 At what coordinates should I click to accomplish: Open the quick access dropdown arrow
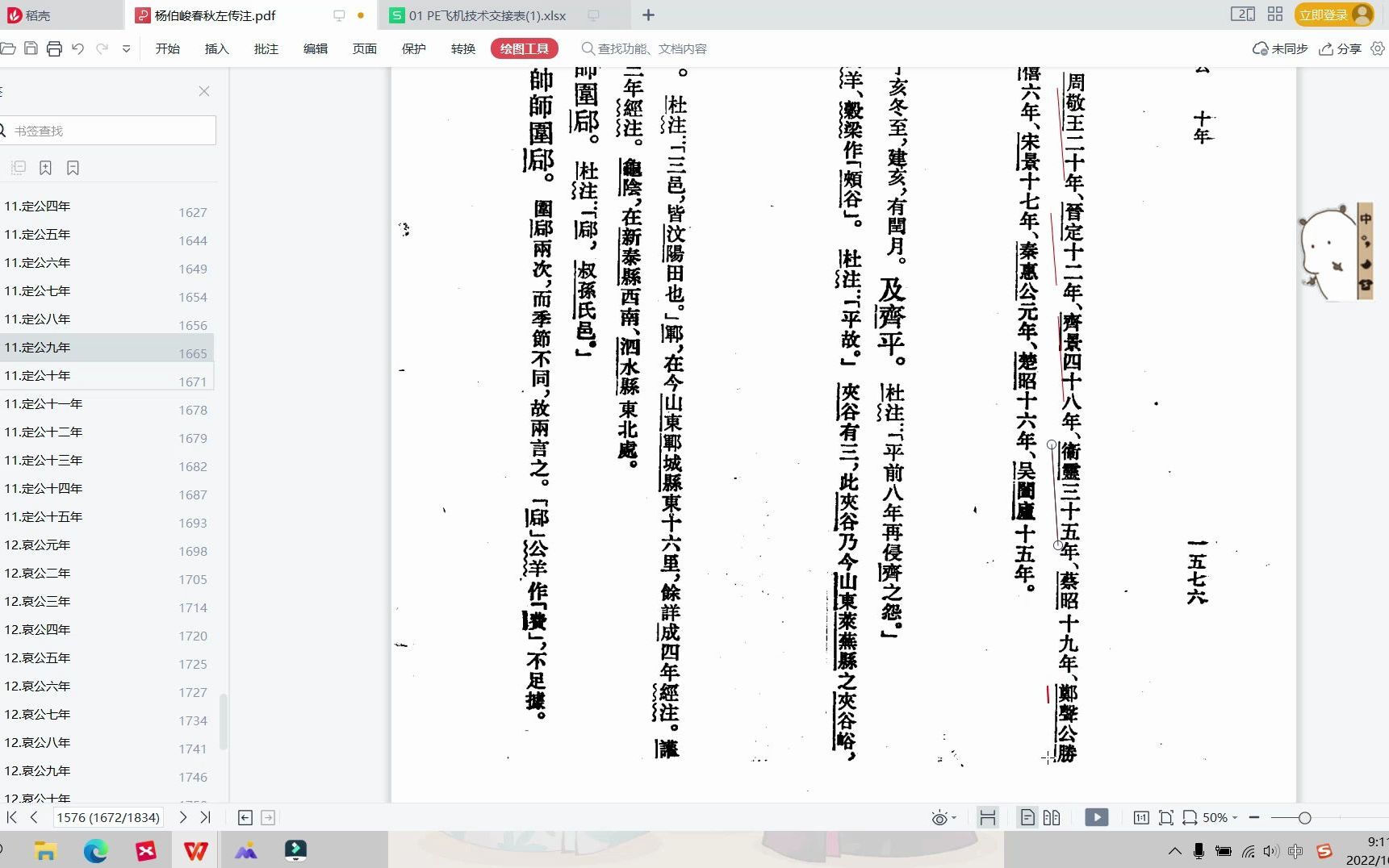click(x=126, y=48)
